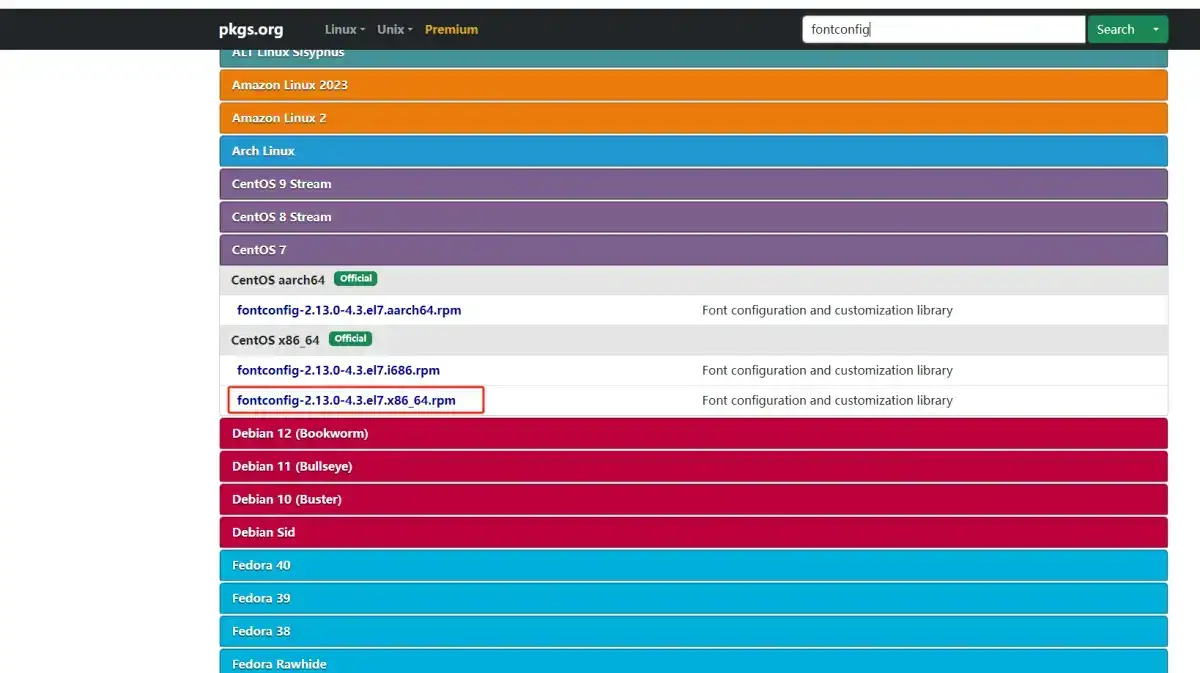Collapse the CentOS 7 section
Viewport: 1200px width, 673px height.
259,250
